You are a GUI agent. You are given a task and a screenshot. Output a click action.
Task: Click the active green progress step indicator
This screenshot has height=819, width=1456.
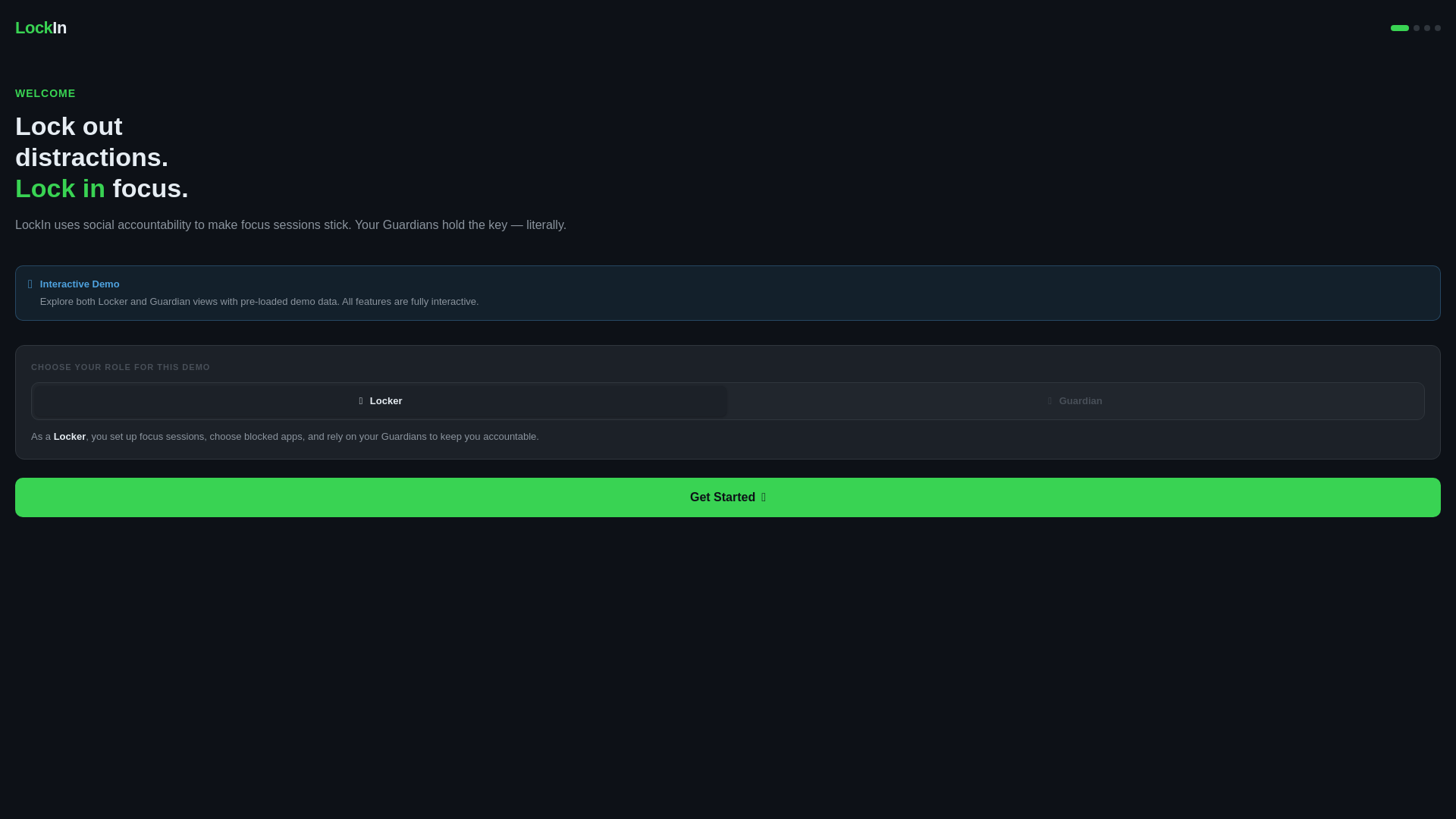(x=1400, y=28)
